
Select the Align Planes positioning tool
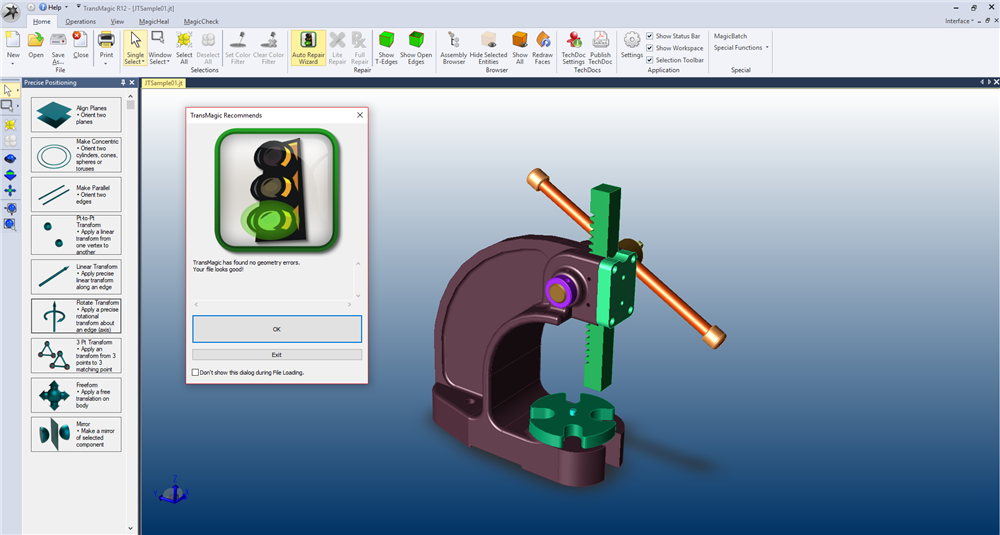(x=76, y=115)
